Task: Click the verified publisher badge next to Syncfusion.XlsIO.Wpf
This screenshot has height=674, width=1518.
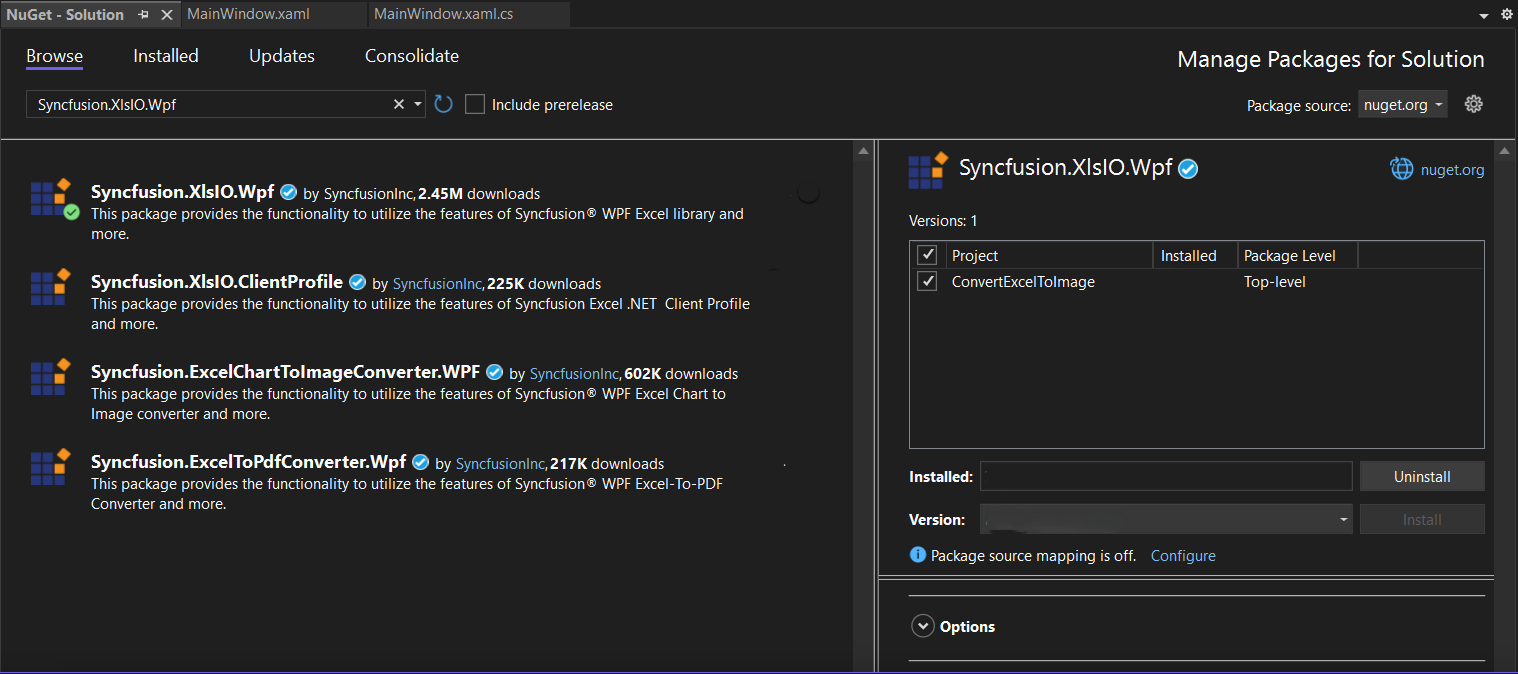Action: click(288, 191)
